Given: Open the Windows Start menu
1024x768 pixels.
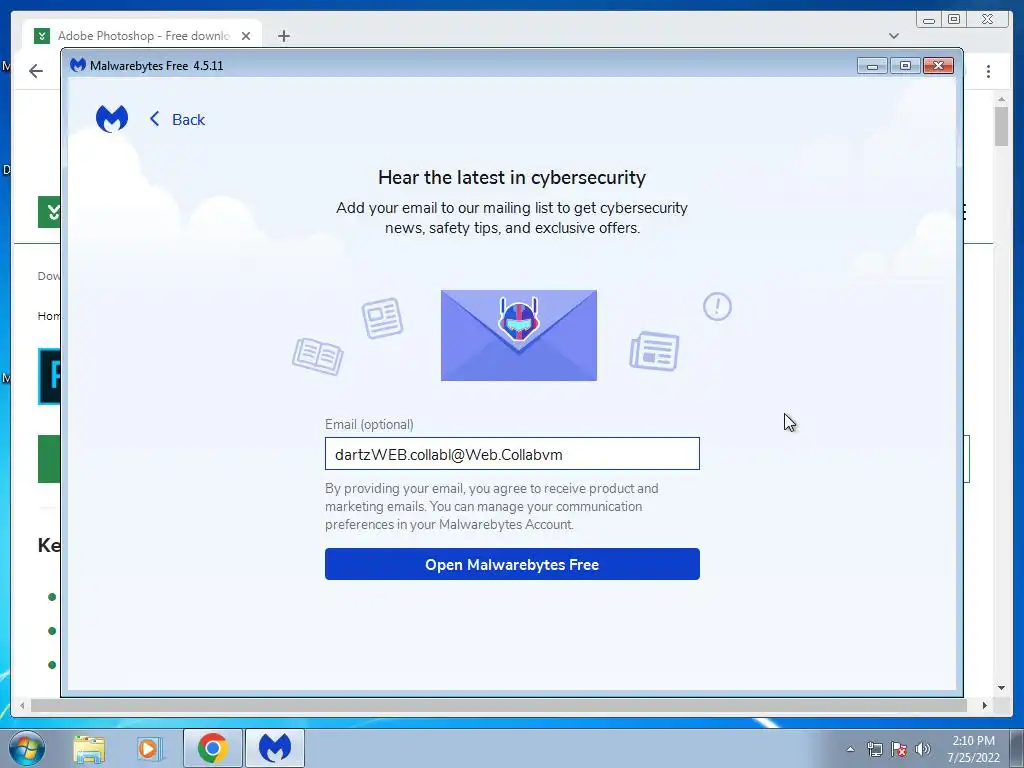Looking at the screenshot, I should [x=26, y=748].
